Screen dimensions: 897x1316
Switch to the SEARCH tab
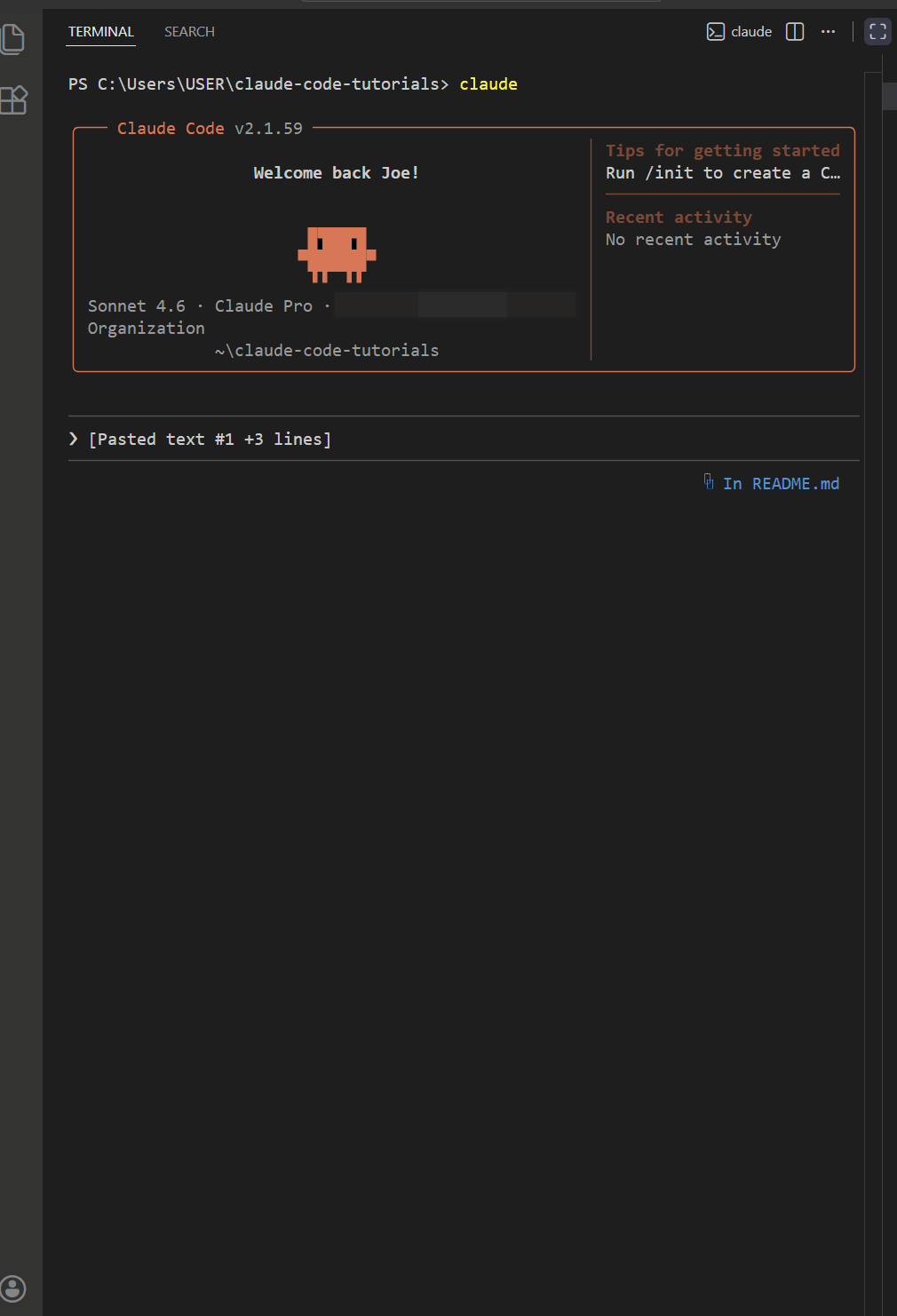tap(188, 31)
